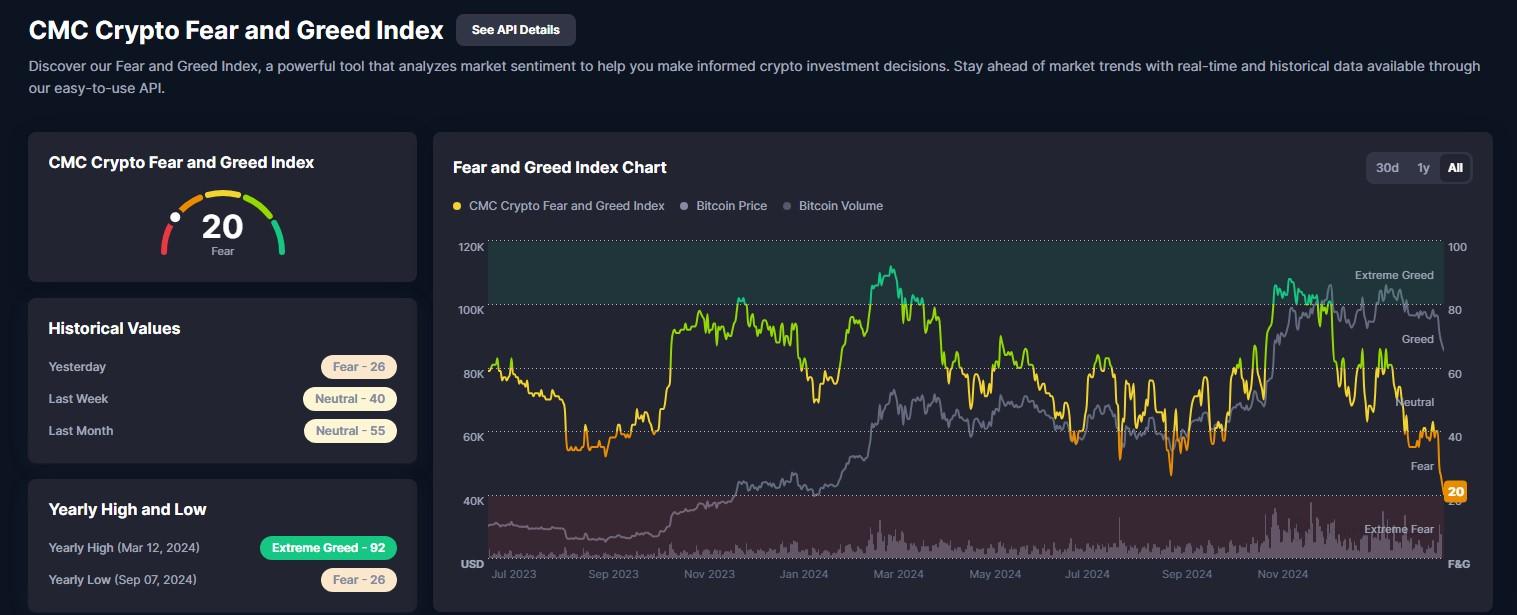Click the Extreme Fear zone label on chart

(1398, 529)
